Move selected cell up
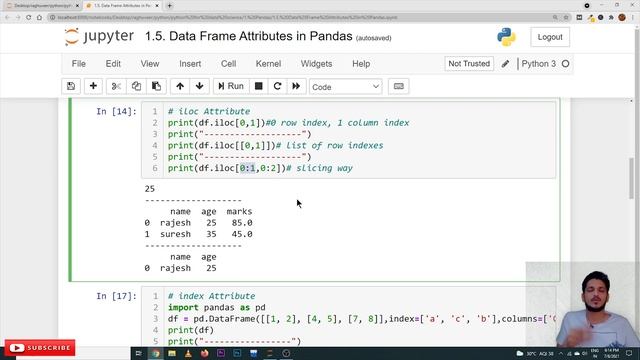The width and height of the screenshot is (640, 360). point(180,86)
